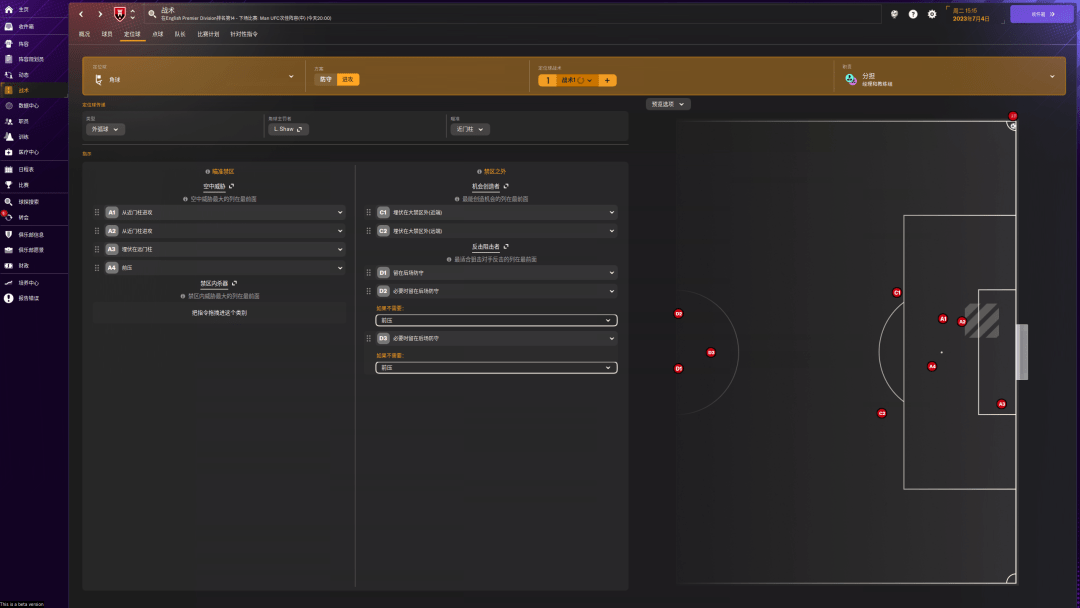
Task: Open 外弧球 delivery type dropdown
Action: 105,129
